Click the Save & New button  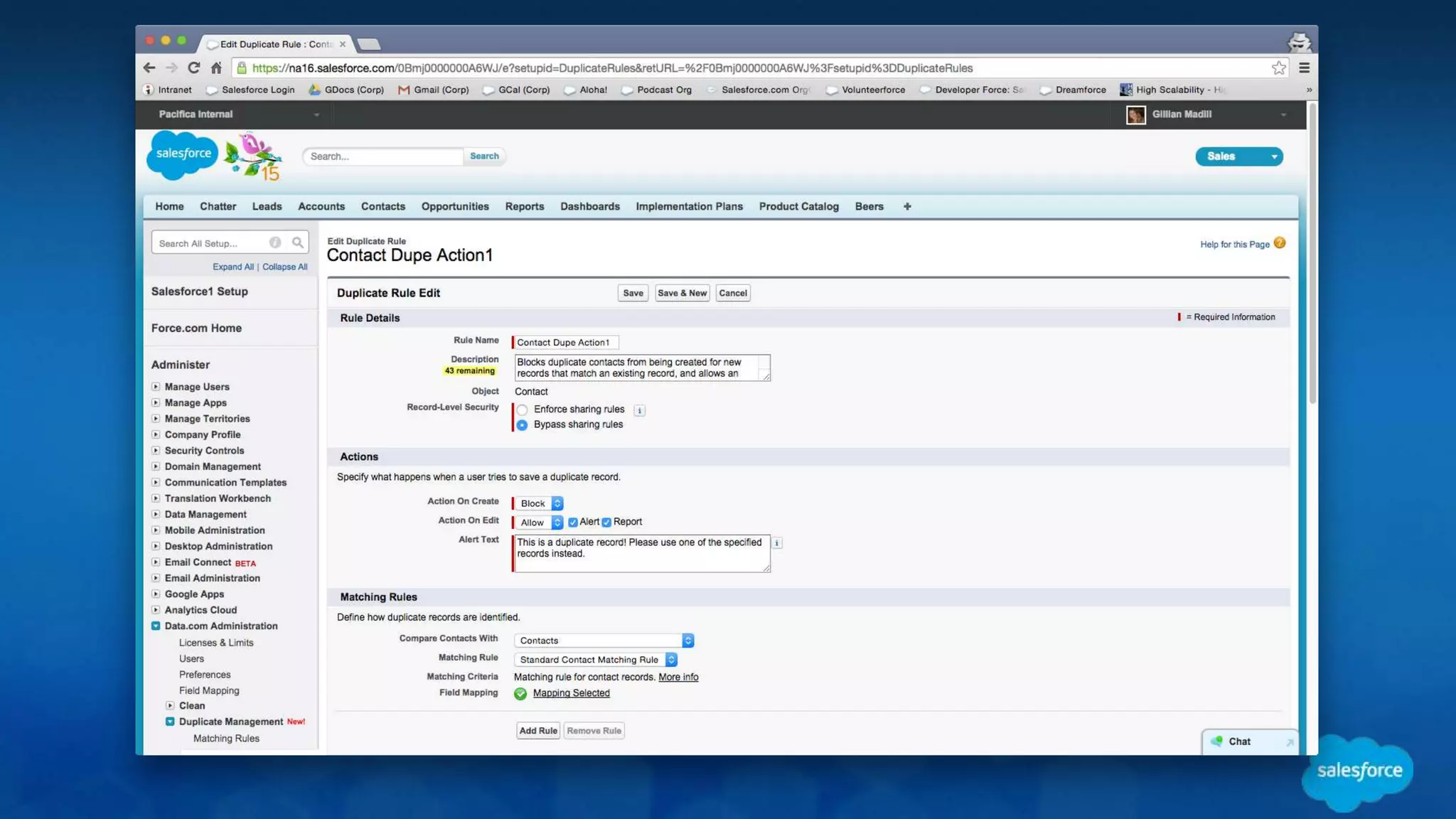[681, 293]
